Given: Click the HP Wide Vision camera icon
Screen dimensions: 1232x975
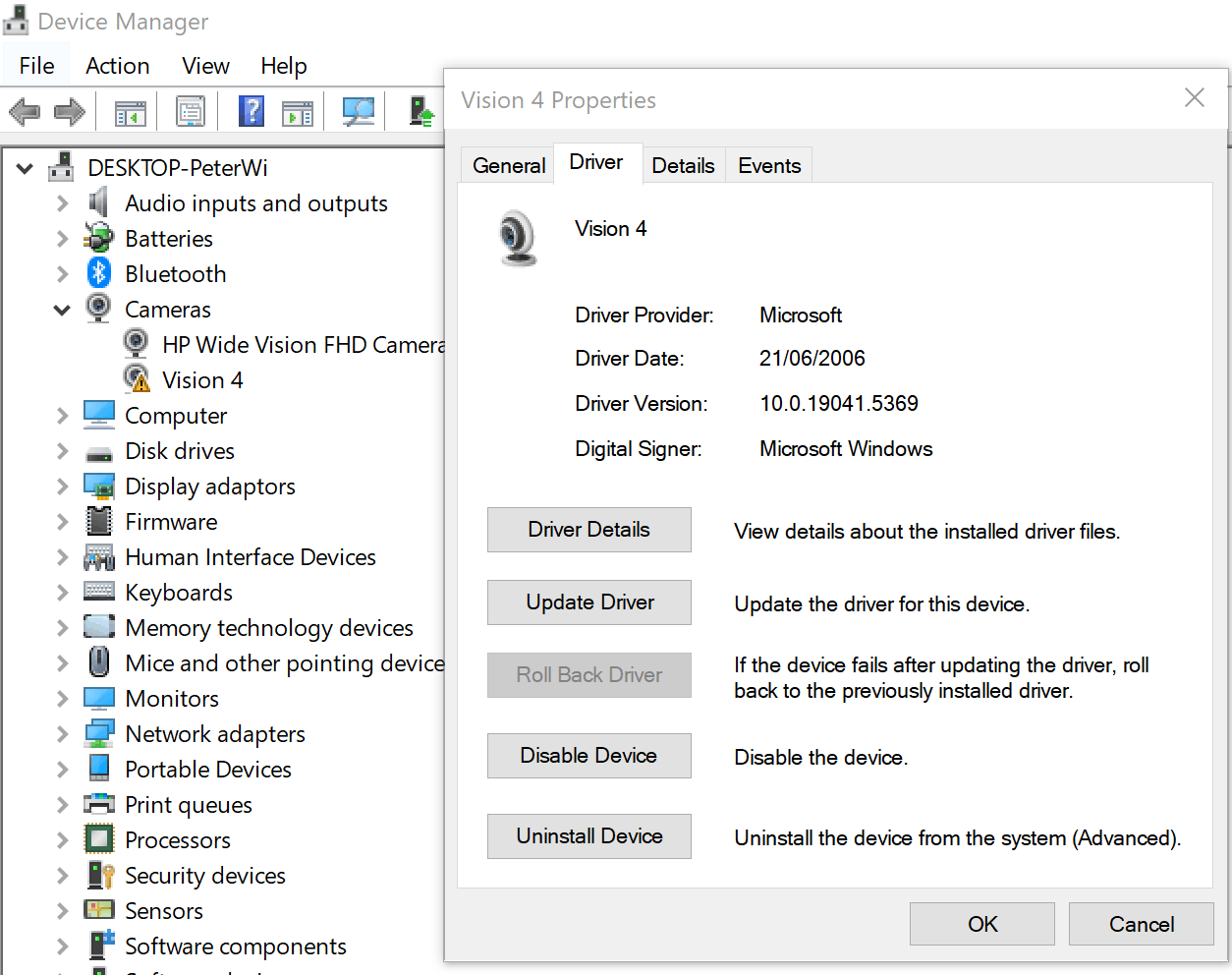Looking at the screenshot, I should pos(136,343).
